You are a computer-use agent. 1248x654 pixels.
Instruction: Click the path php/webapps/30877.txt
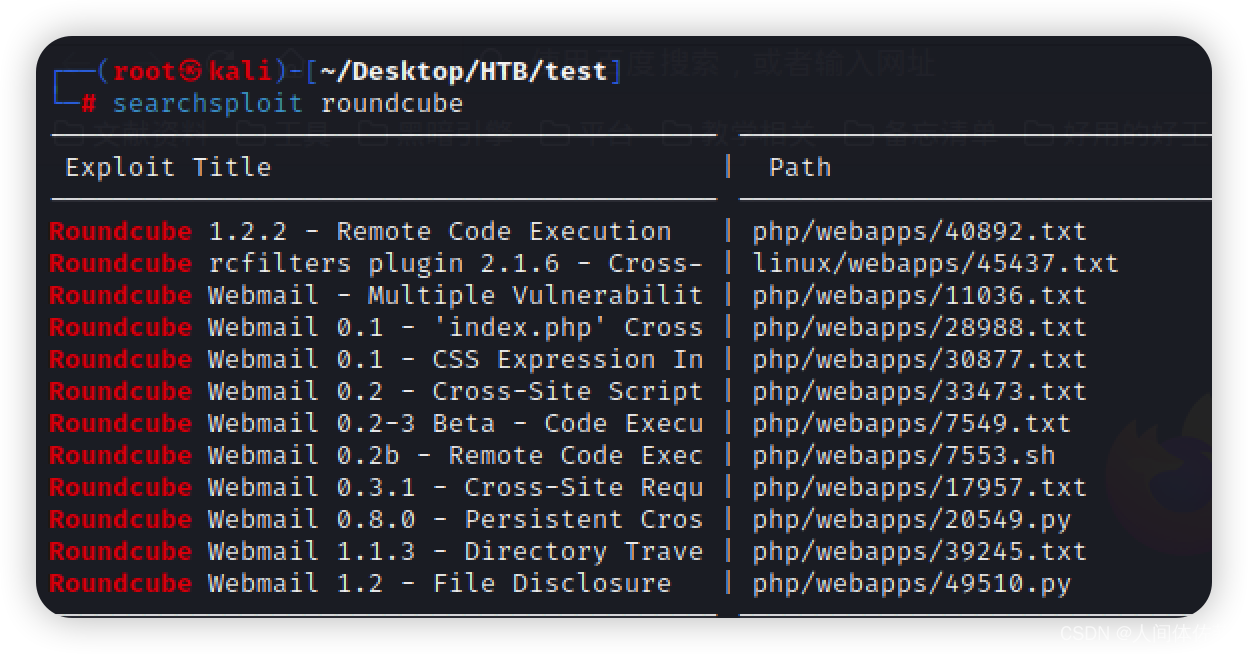pos(919,359)
